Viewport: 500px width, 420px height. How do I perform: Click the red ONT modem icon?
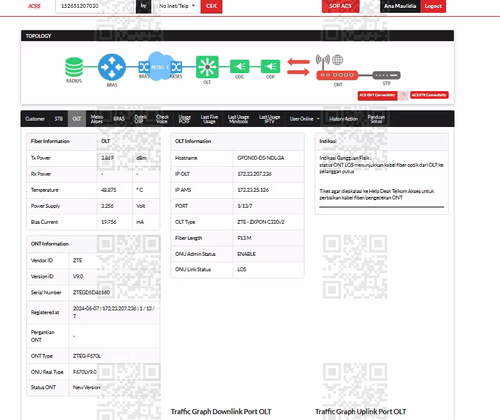pyautogui.click(x=337, y=75)
